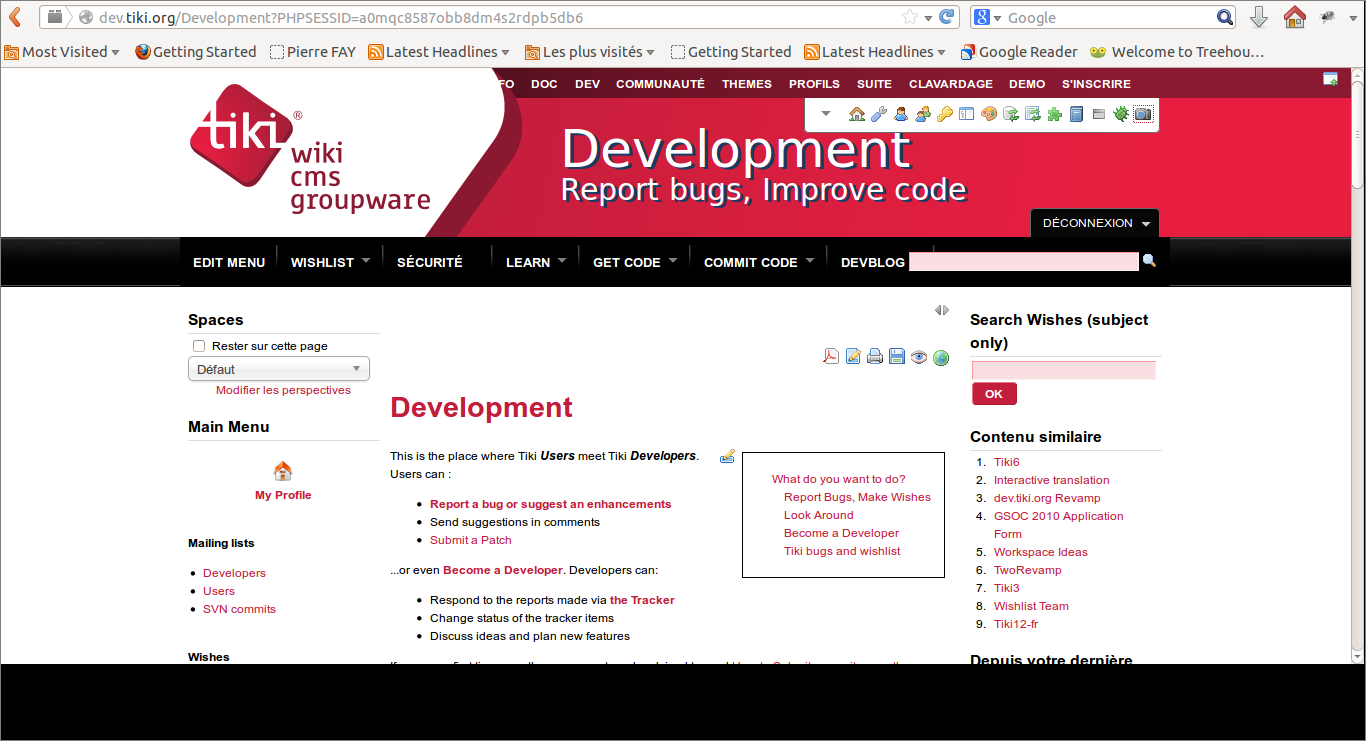
Task: Bookmark this page with the star icon
Action: (x=910, y=17)
